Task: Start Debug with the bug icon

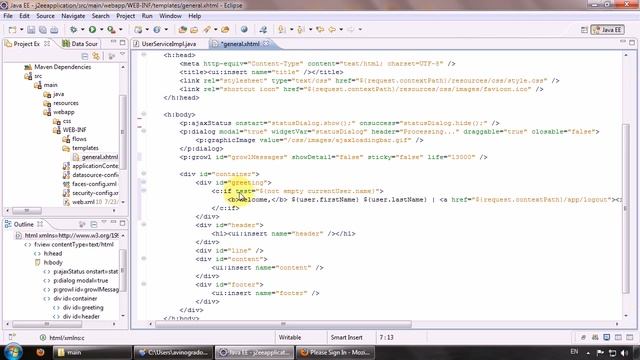Action: [74, 29]
